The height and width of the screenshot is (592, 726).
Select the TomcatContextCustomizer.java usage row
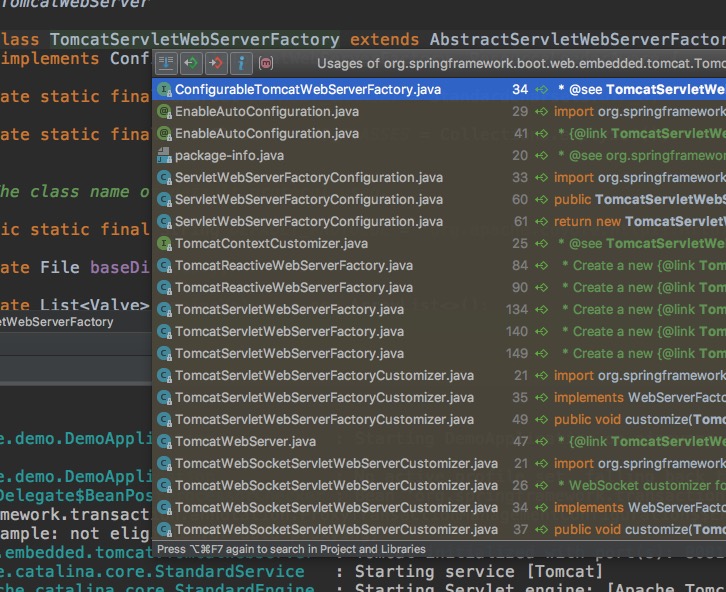439,243
